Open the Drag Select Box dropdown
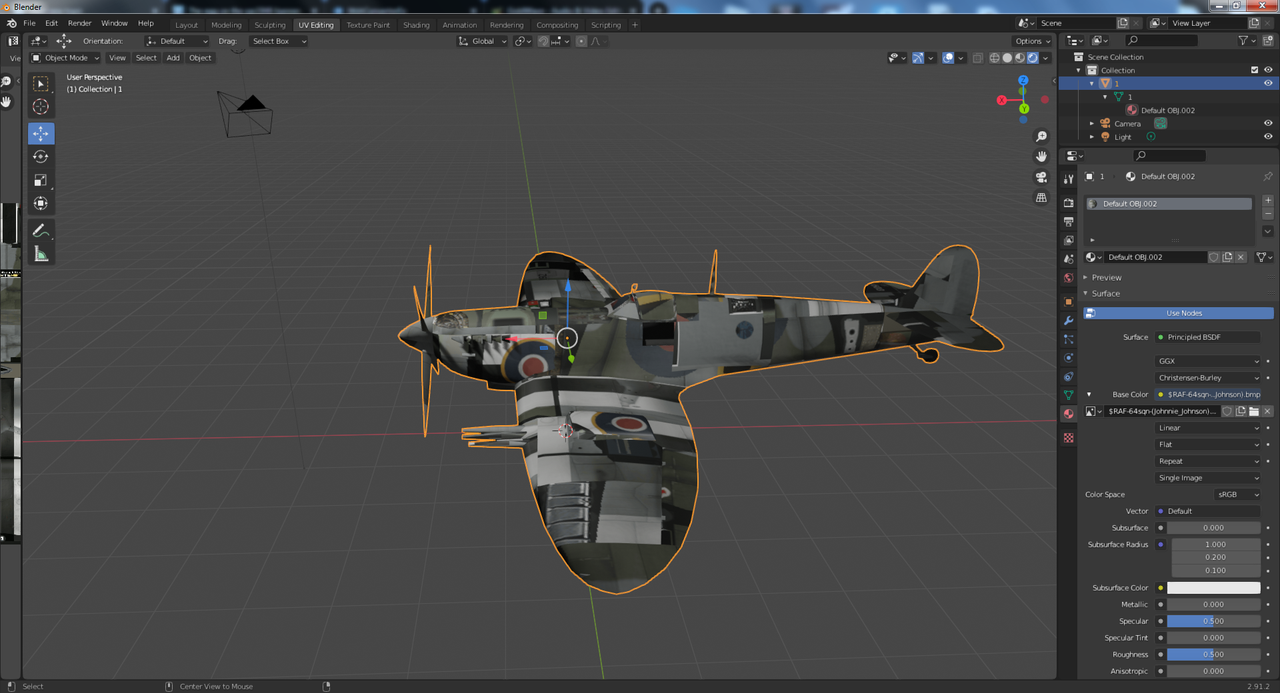Viewport: 1280px width, 693px height. pos(278,41)
